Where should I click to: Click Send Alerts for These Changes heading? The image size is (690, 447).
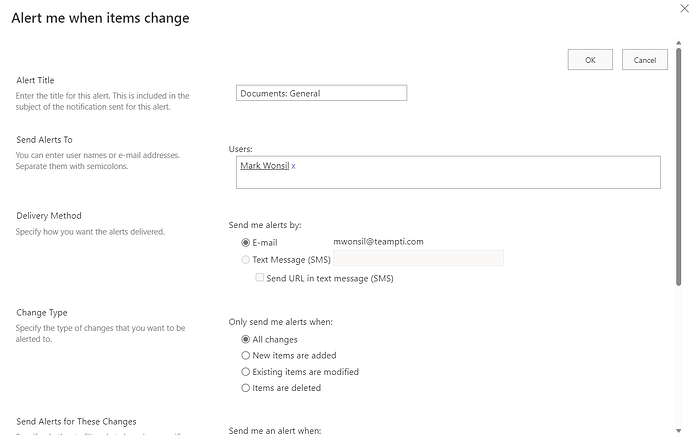click(x=76, y=421)
